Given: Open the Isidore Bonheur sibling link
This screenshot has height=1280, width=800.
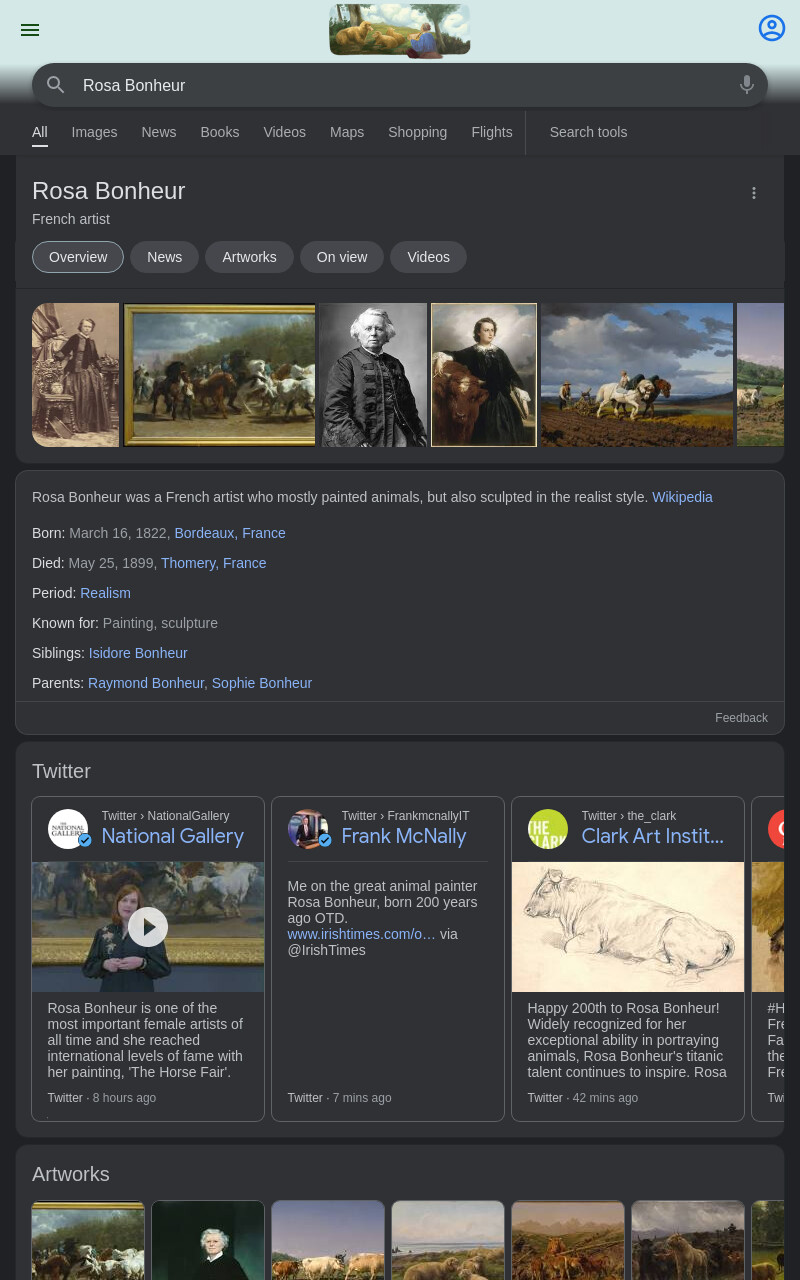Looking at the screenshot, I should tap(138, 653).
